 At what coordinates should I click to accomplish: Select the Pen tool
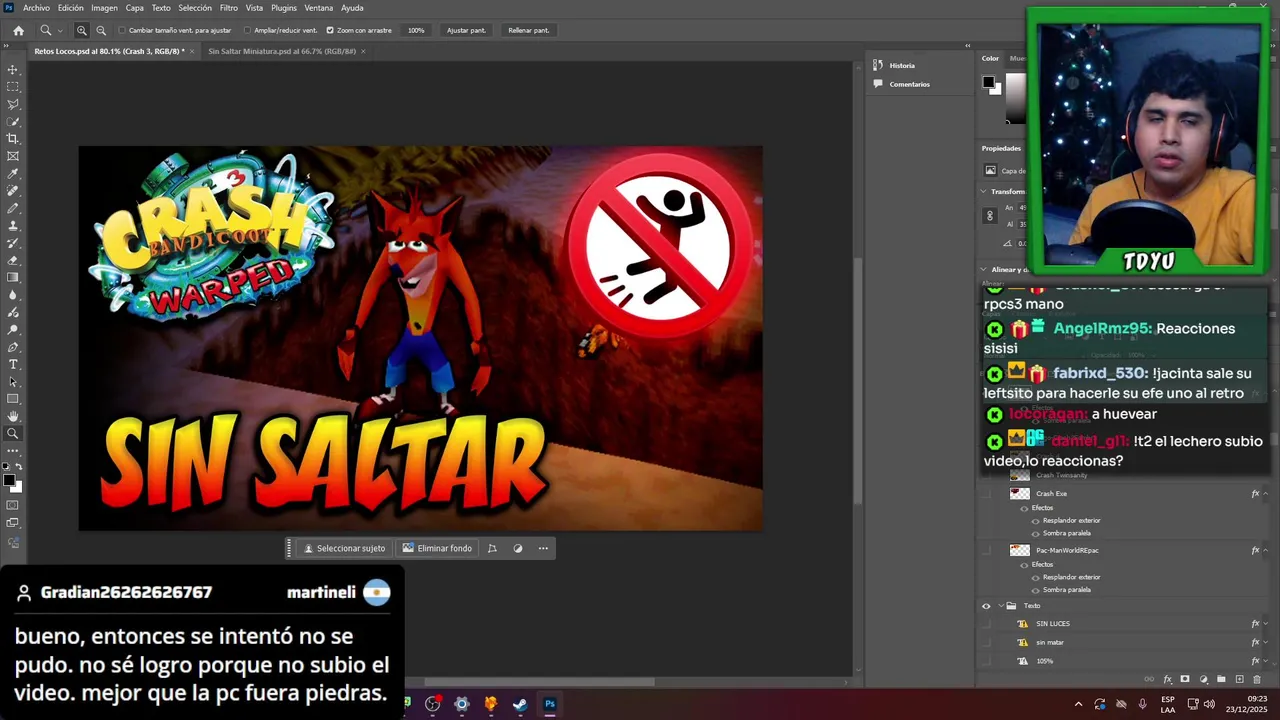13,347
